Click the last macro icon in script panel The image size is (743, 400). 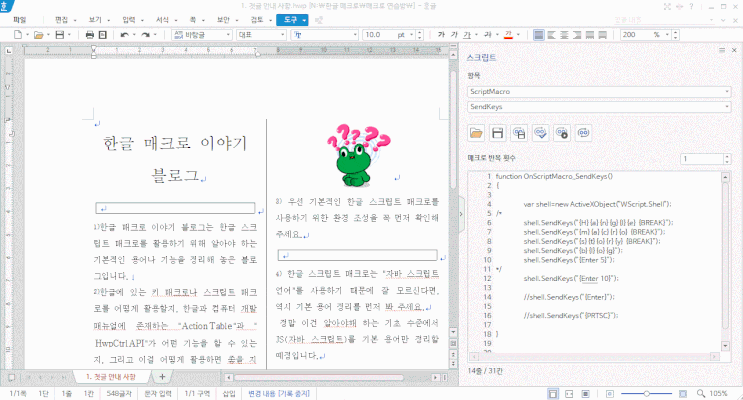pyautogui.click(x=583, y=133)
